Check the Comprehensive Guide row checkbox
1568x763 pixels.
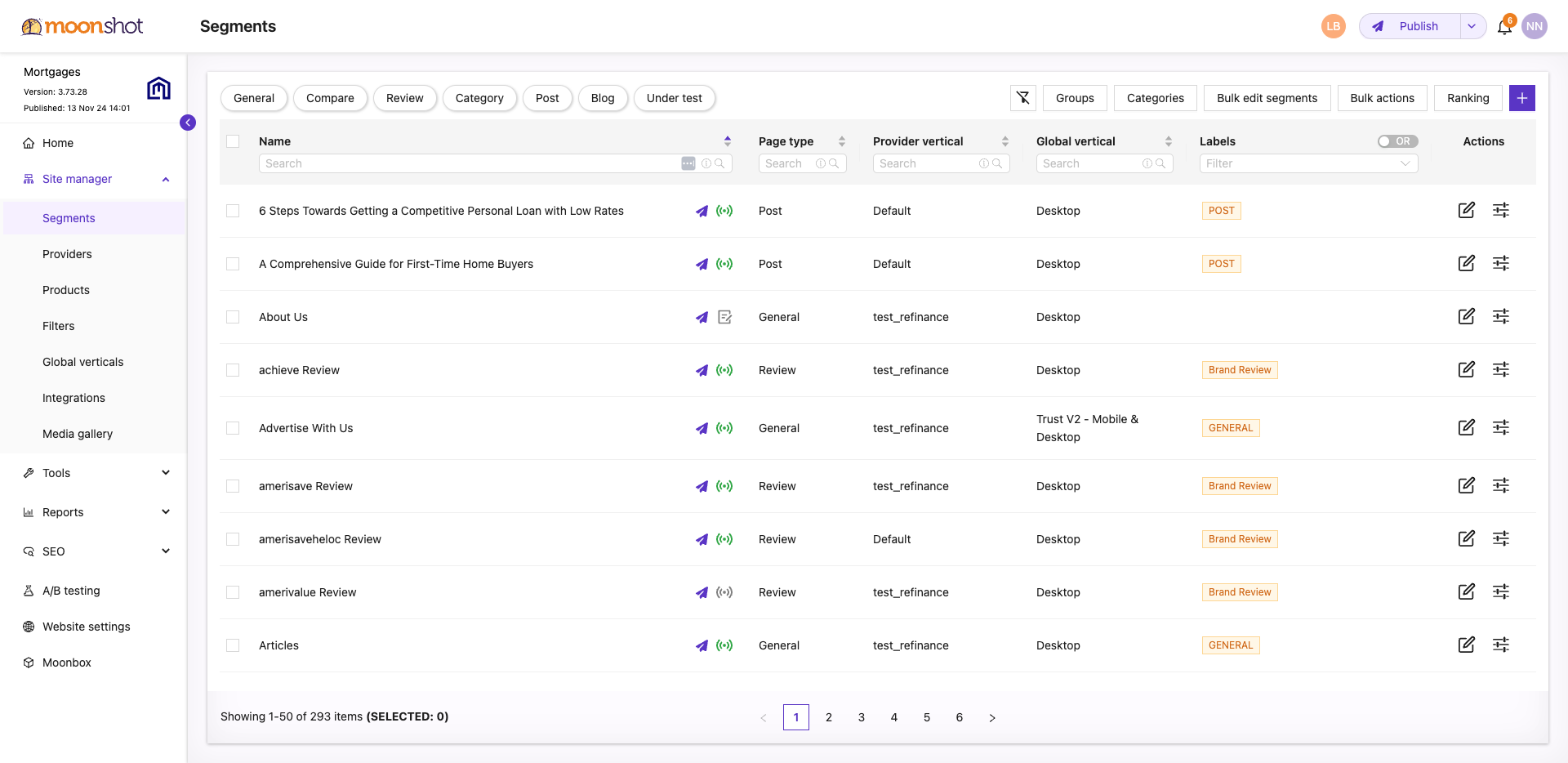233,264
